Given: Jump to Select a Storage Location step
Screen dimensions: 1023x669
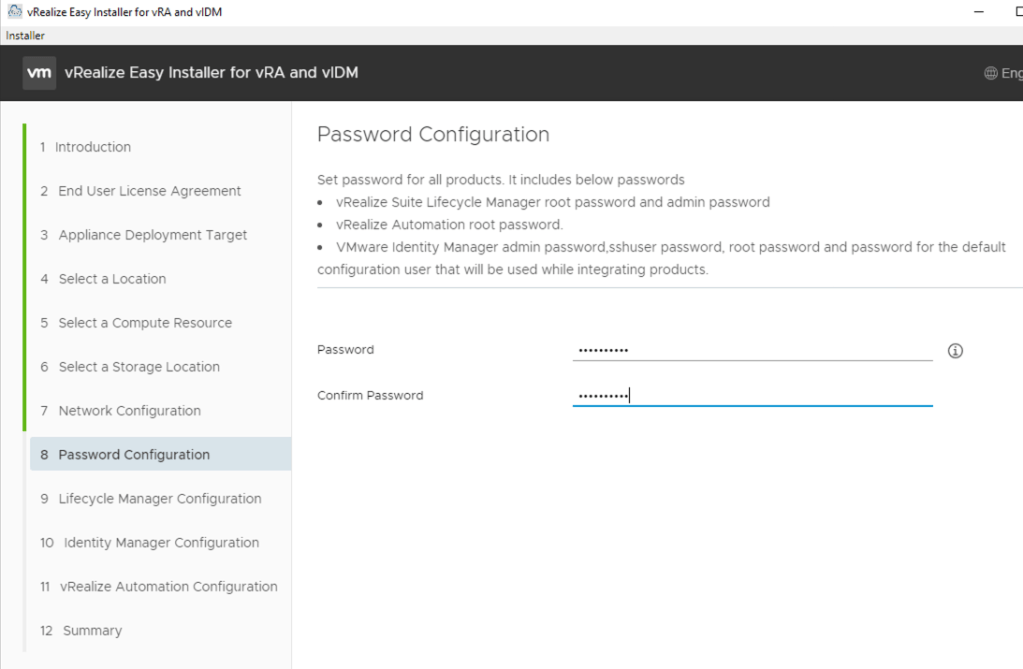Looking at the screenshot, I should point(139,367).
